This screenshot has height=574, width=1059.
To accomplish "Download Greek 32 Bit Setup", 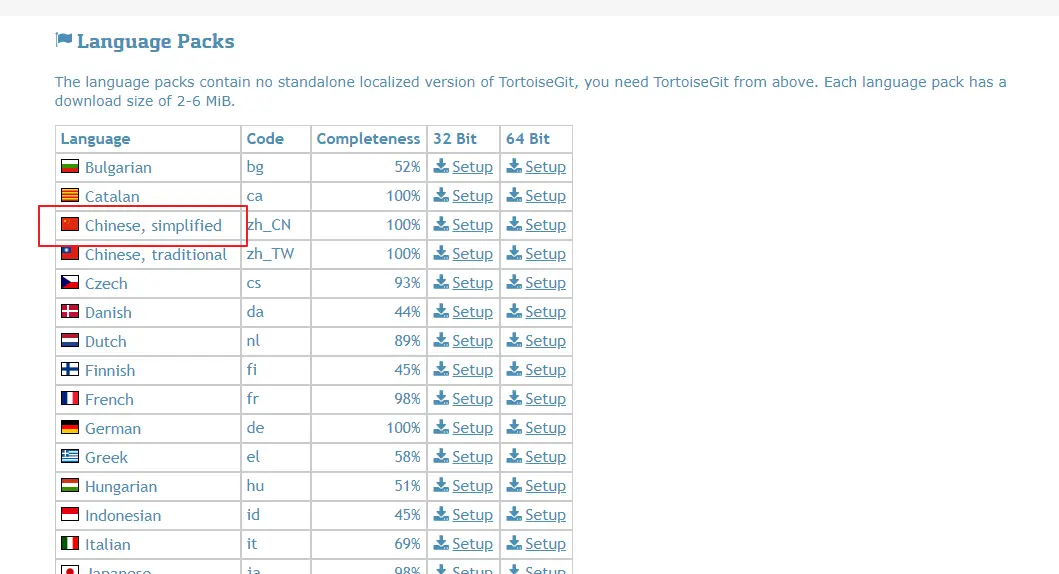I will click(x=463, y=457).
